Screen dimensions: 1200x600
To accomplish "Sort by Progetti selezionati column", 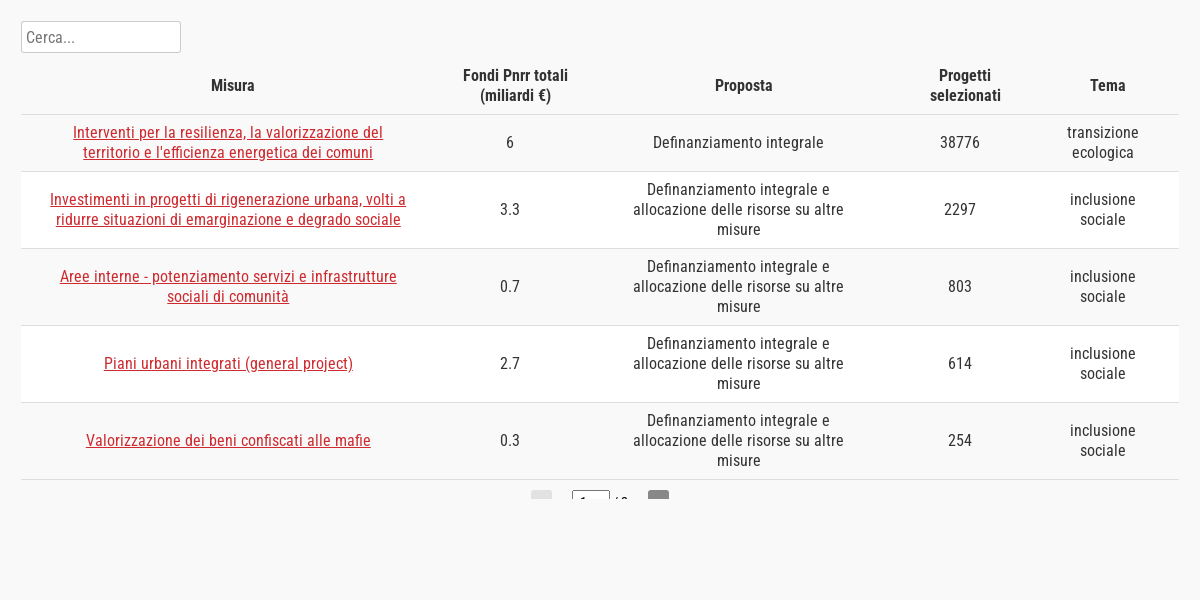I will tap(965, 86).
